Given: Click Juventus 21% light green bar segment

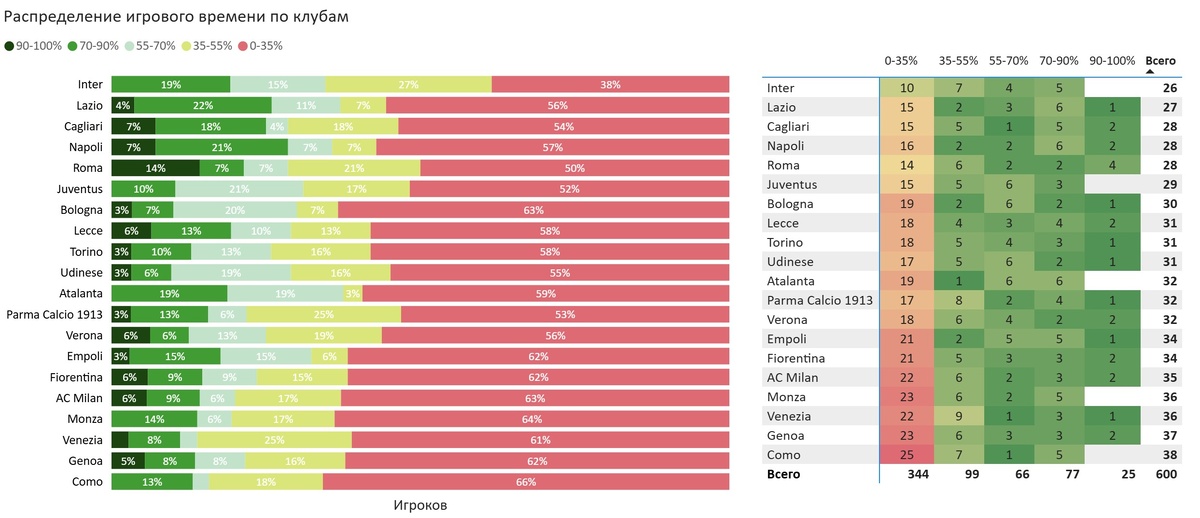Looking at the screenshot, I should point(239,188).
